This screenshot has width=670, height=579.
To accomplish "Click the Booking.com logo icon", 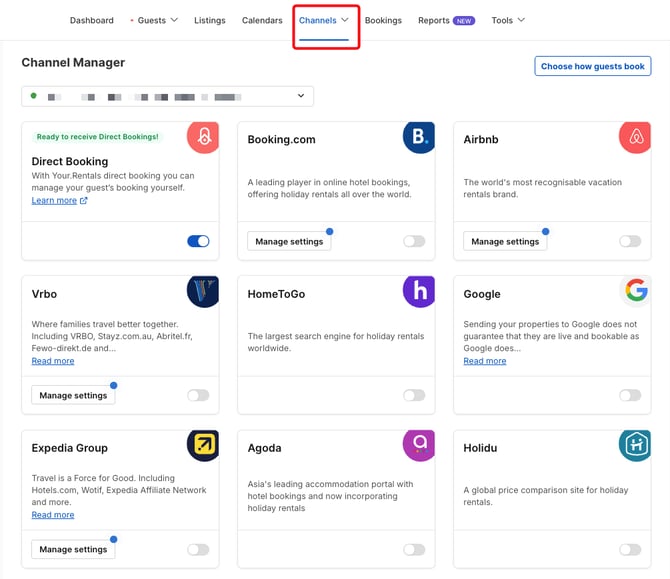I will [419, 137].
